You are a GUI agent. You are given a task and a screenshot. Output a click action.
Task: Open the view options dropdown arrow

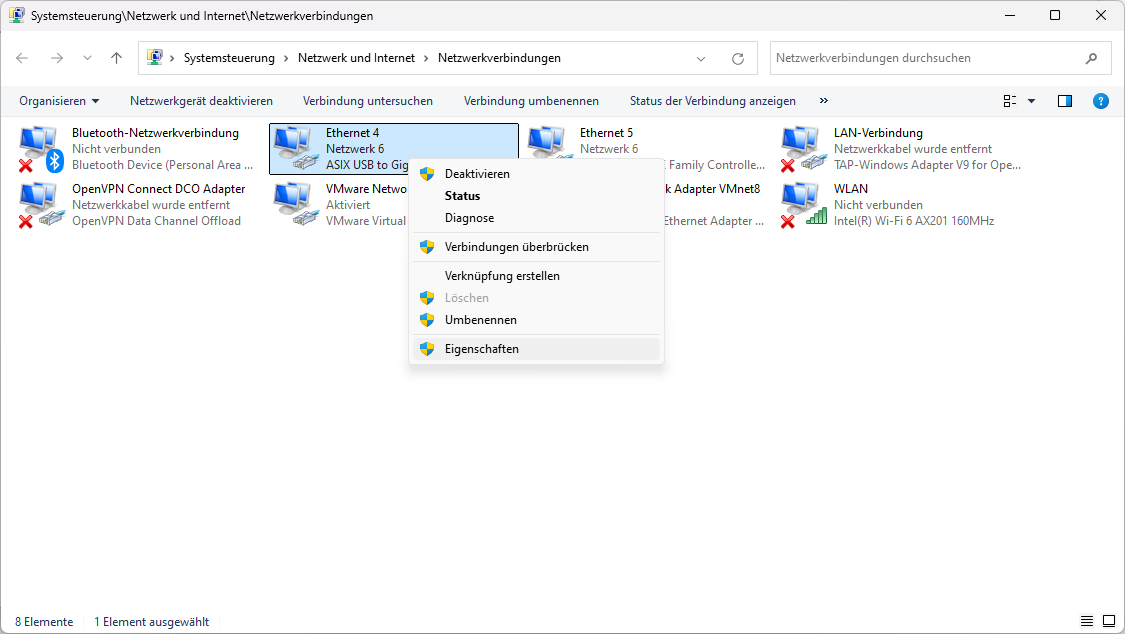pyautogui.click(x=1031, y=101)
